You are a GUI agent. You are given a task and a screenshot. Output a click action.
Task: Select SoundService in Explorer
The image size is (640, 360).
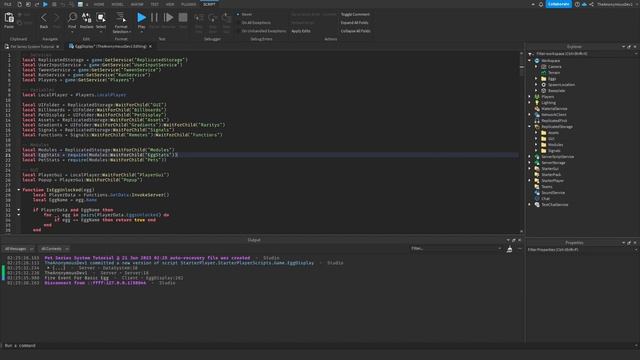(553, 193)
